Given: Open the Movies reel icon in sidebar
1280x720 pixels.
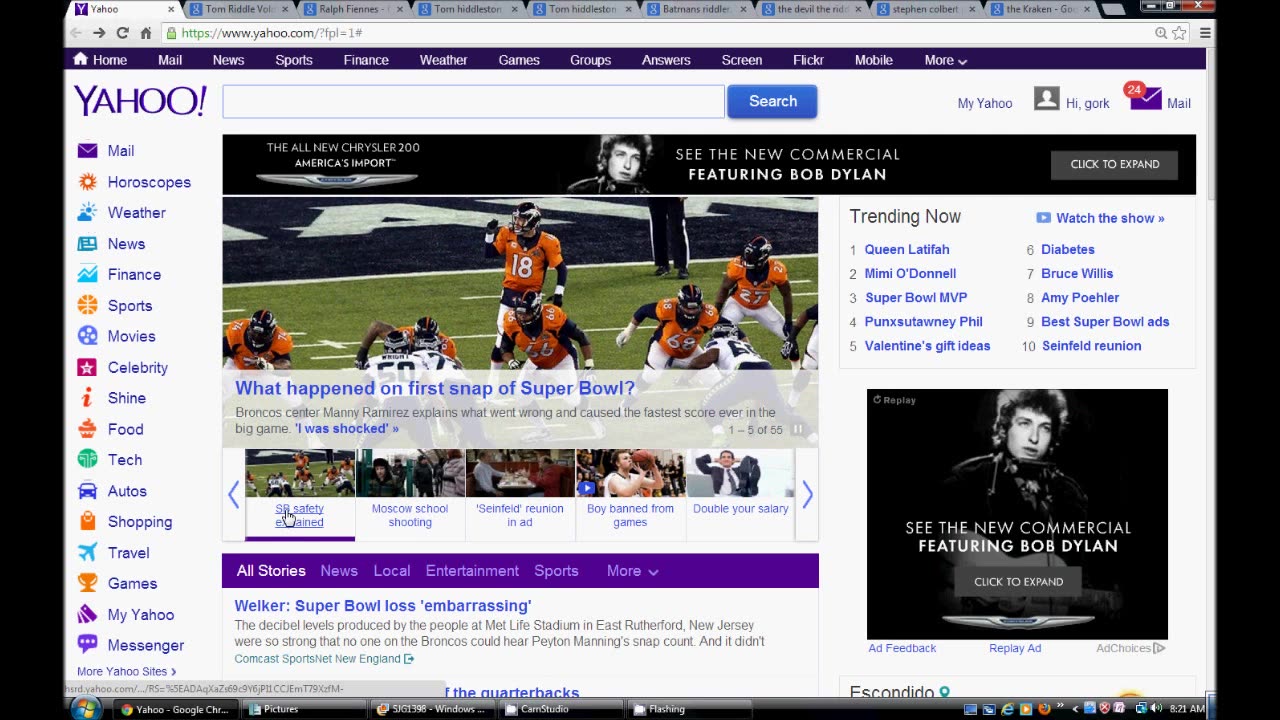Looking at the screenshot, I should [x=87, y=336].
